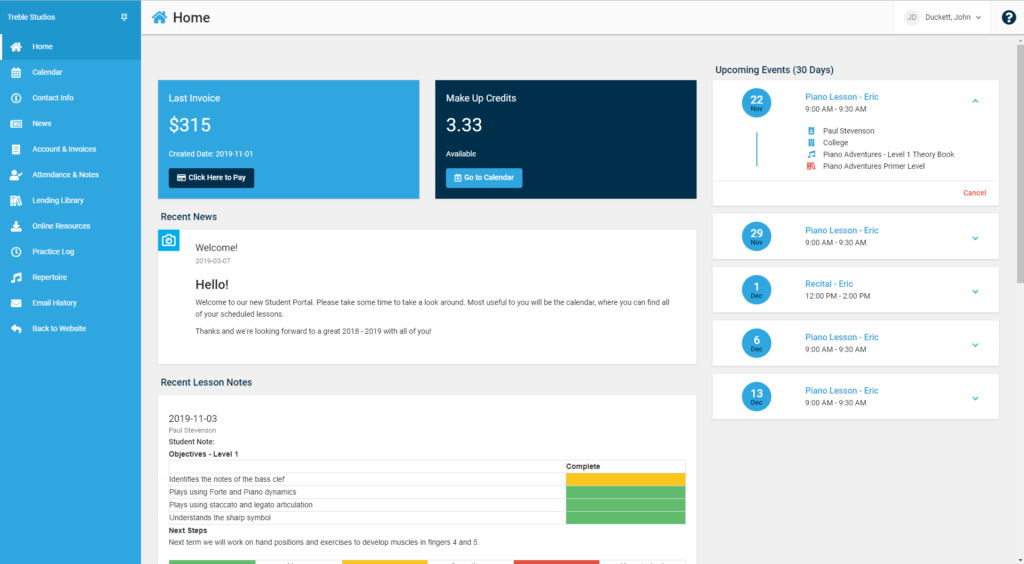Click the Go to Calendar button

484,178
